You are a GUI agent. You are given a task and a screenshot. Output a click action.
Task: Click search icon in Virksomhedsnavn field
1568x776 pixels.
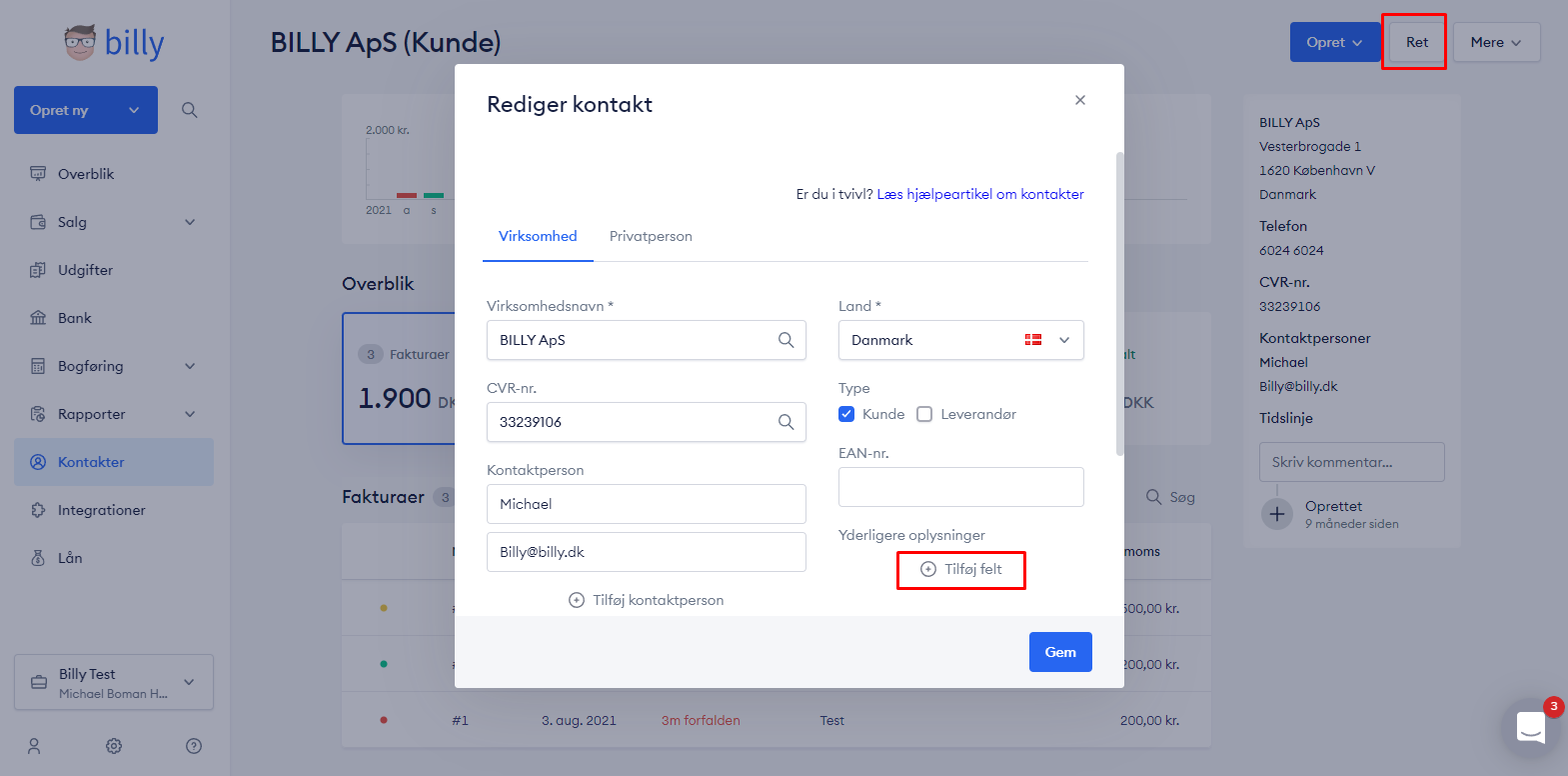coord(786,340)
